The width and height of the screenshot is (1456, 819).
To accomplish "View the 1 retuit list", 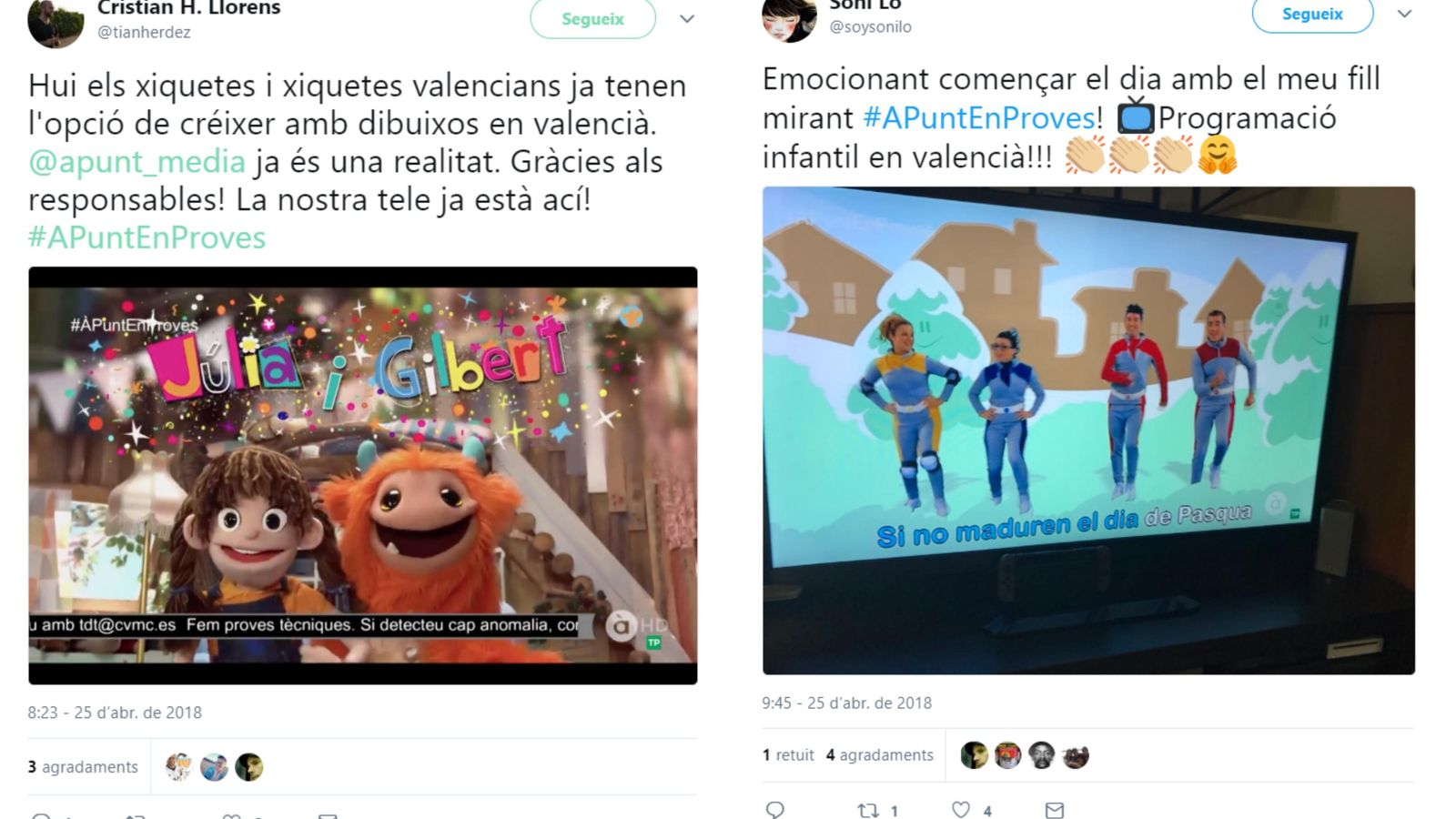I will tap(788, 755).
